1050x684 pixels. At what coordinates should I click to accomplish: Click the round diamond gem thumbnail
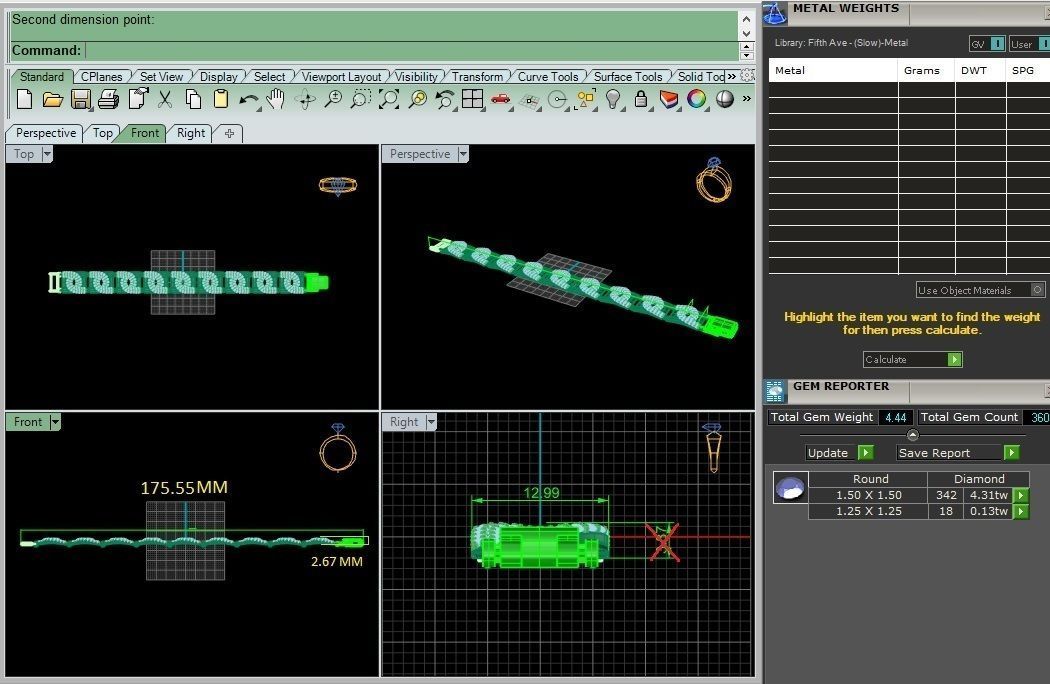click(x=790, y=488)
